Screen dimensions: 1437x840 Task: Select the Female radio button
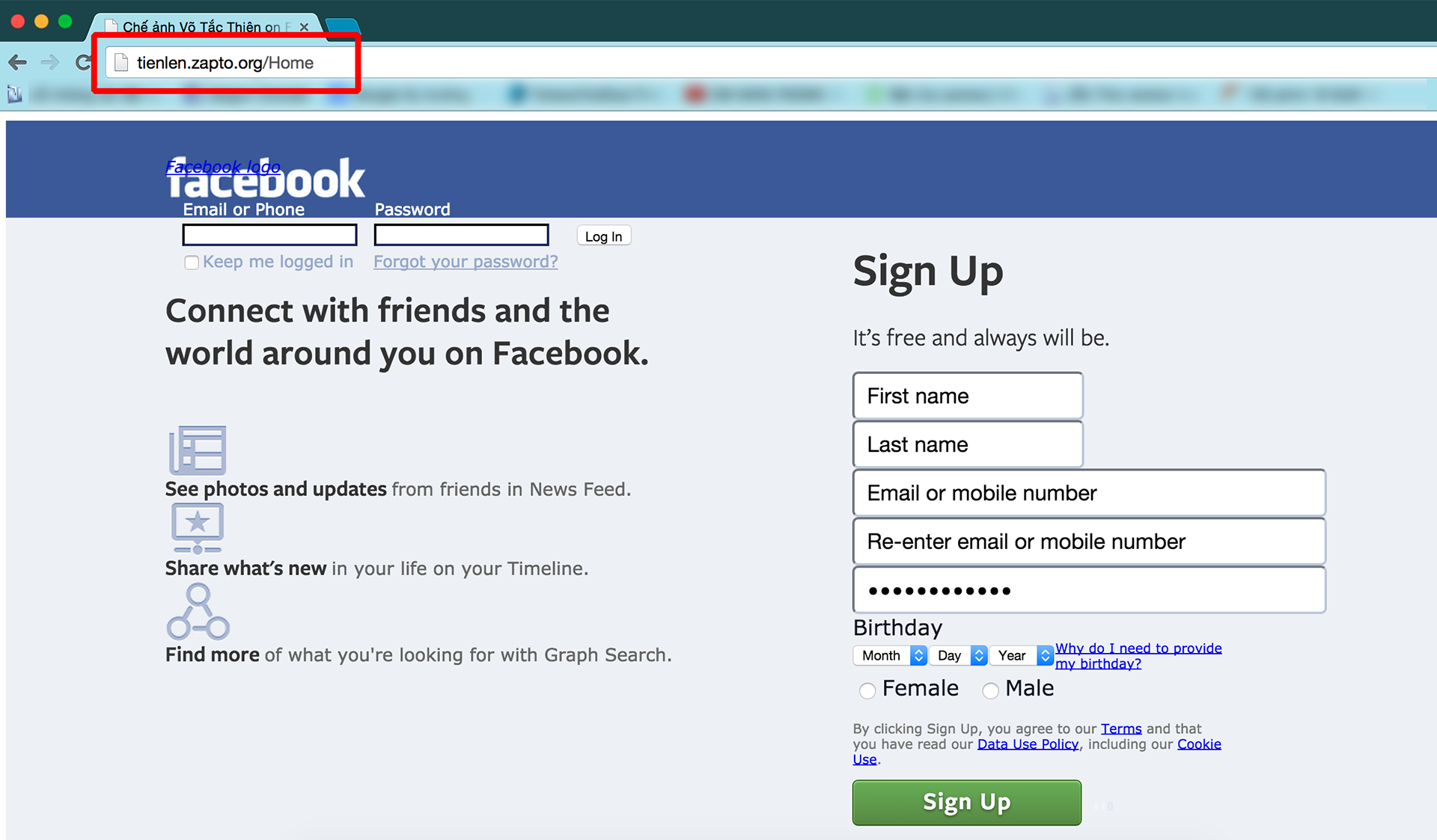coord(867,690)
